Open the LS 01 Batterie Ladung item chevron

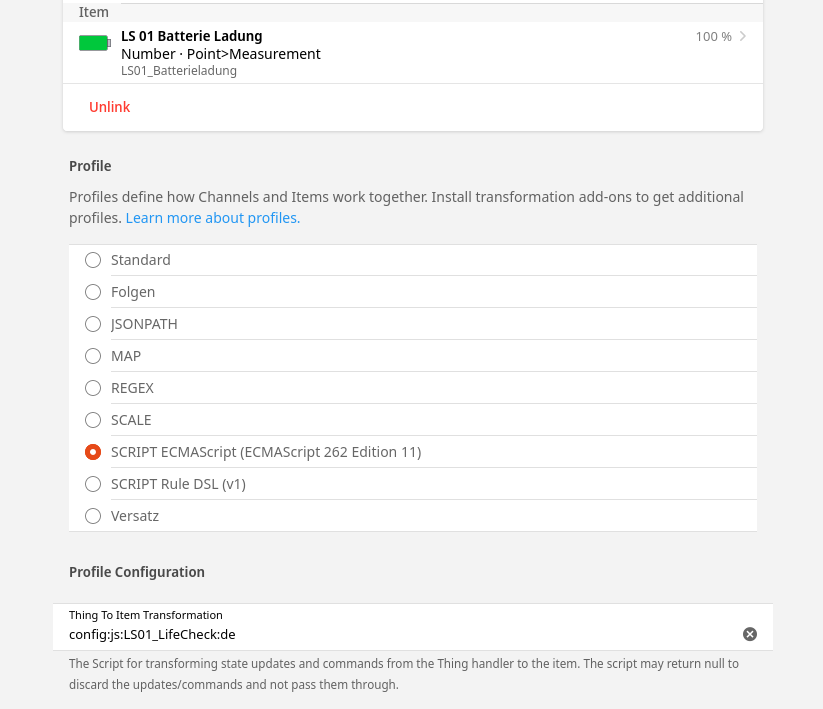(x=743, y=36)
